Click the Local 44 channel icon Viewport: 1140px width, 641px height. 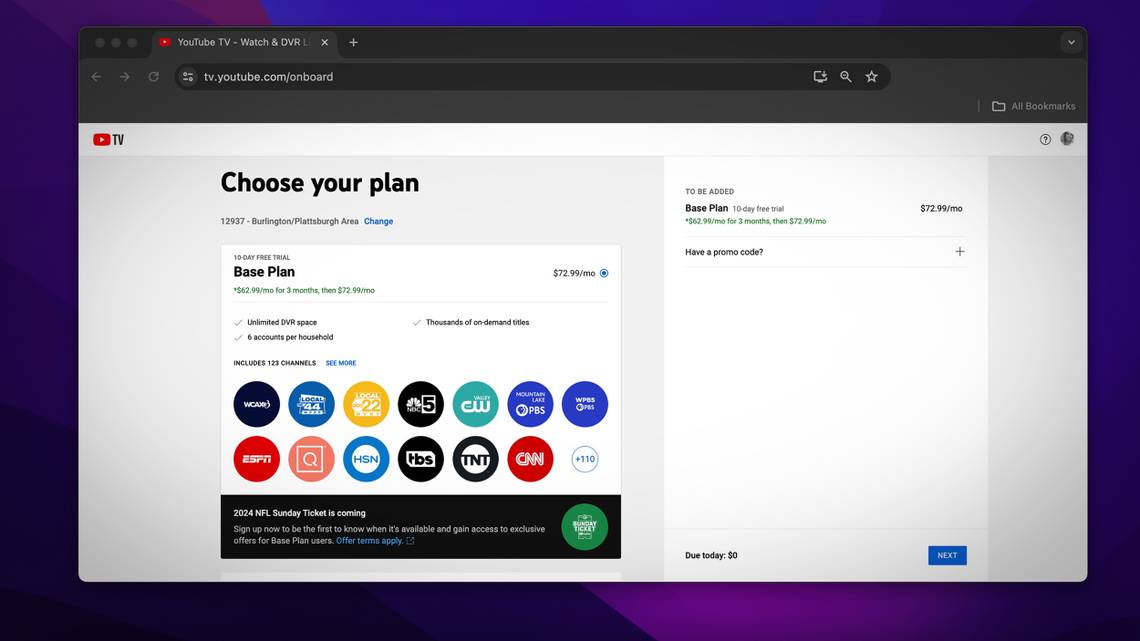pos(311,404)
